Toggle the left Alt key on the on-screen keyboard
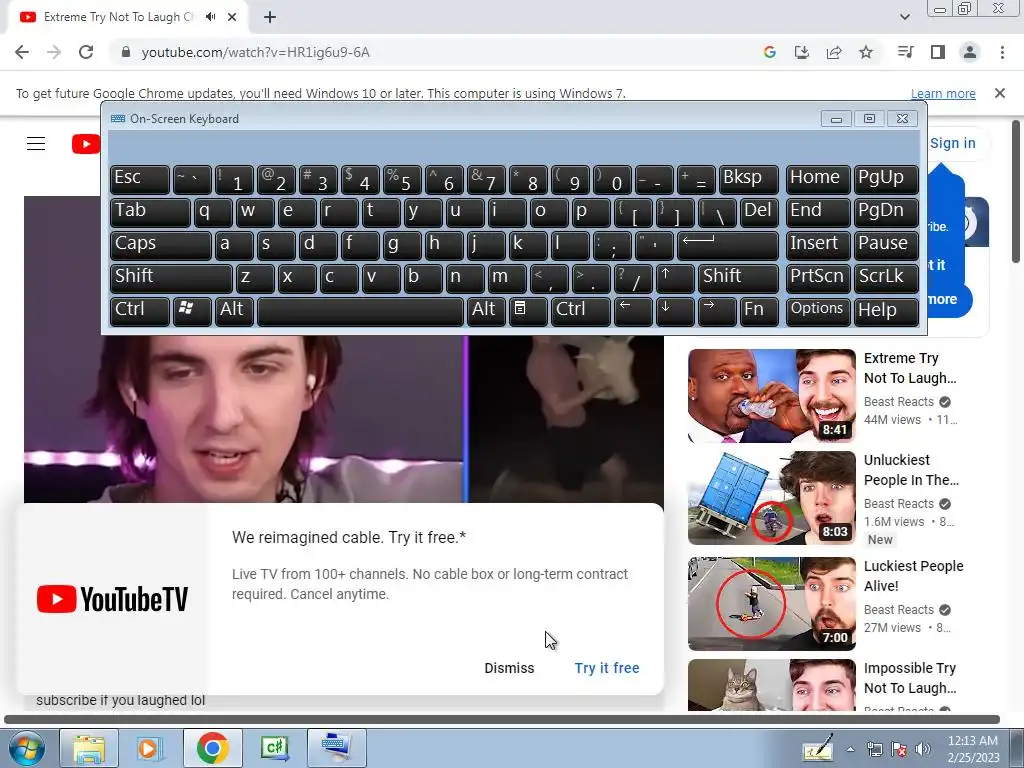The height and width of the screenshot is (768, 1024). pyautogui.click(x=234, y=311)
